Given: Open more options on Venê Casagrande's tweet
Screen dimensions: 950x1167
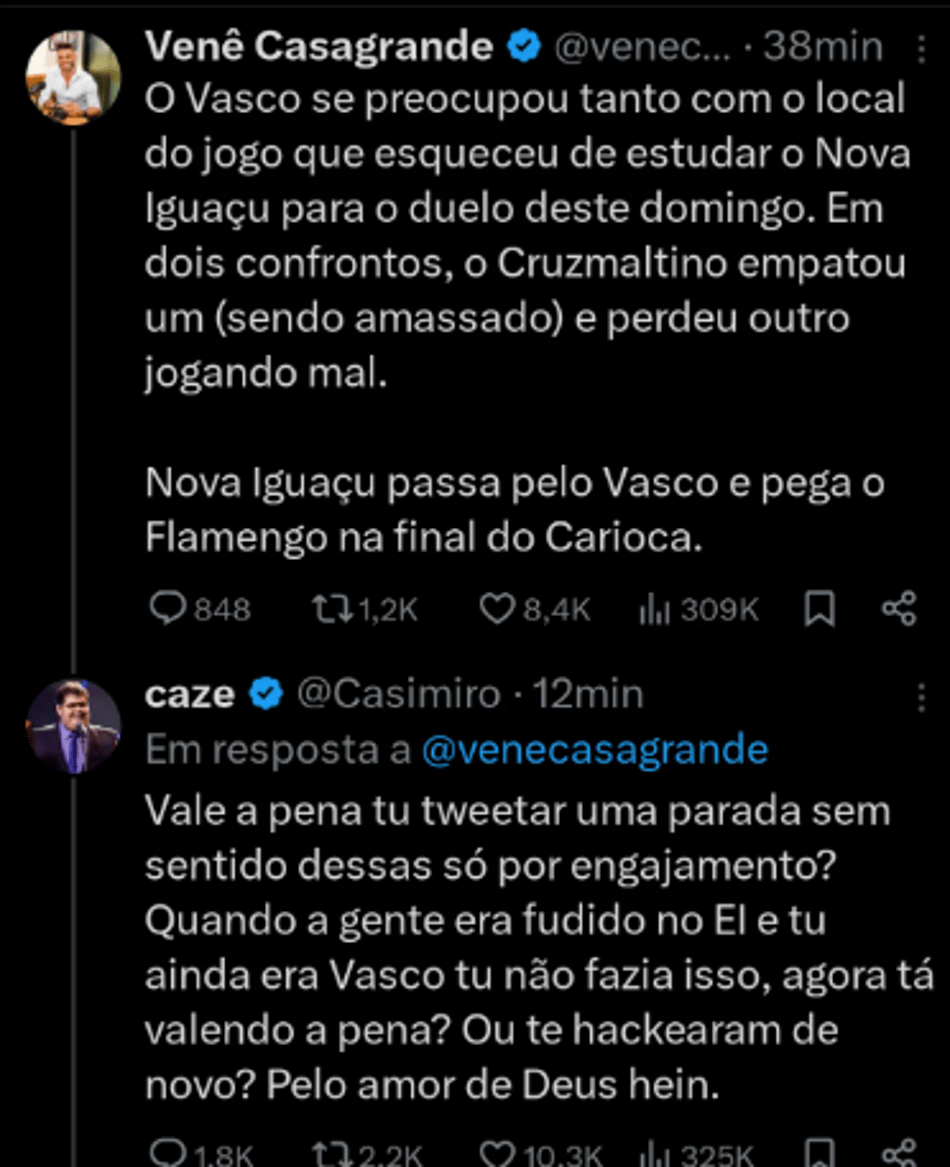Looking at the screenshot, I should (920, 47).
